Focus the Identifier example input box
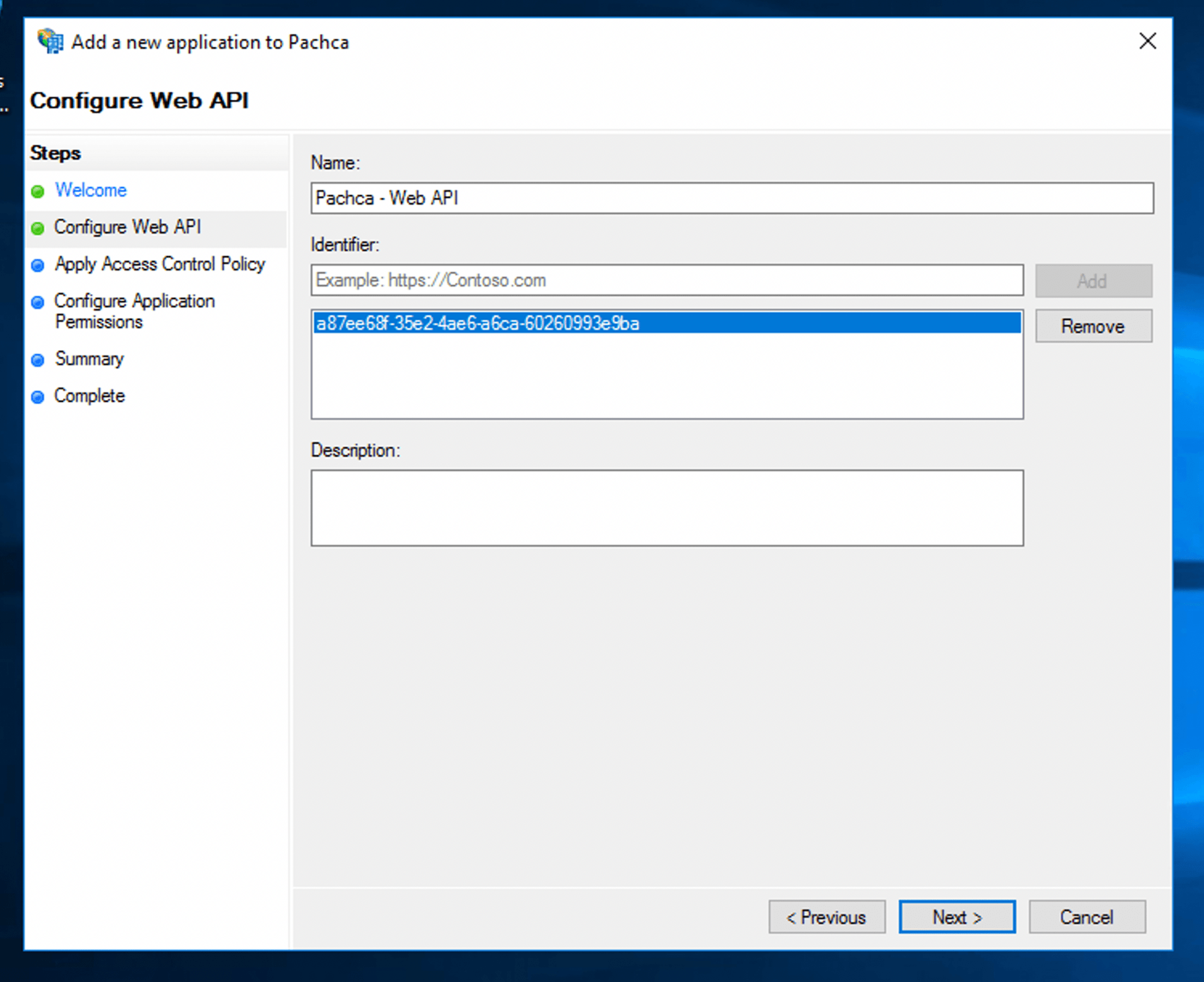The width and height of the screenshot is (1204, 982). 666,280
